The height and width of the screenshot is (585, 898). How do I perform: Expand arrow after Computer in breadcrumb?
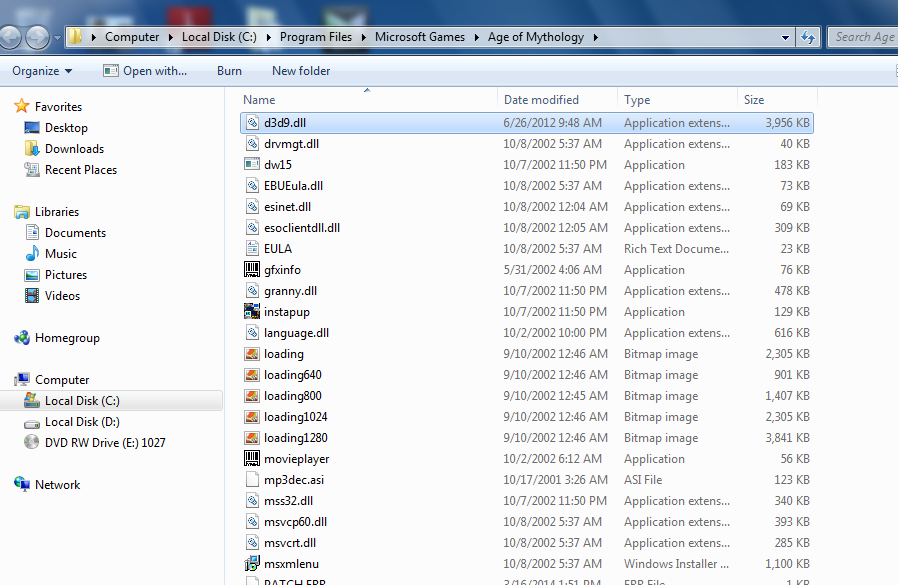[x=171, y=37]
